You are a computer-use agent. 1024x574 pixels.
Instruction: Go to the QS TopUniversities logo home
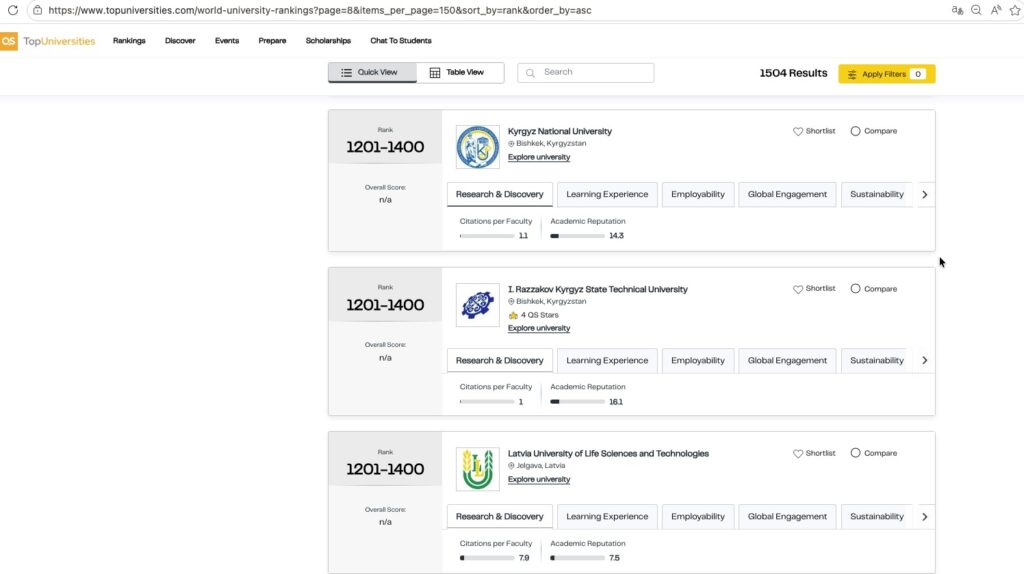[x=48, y=40]
